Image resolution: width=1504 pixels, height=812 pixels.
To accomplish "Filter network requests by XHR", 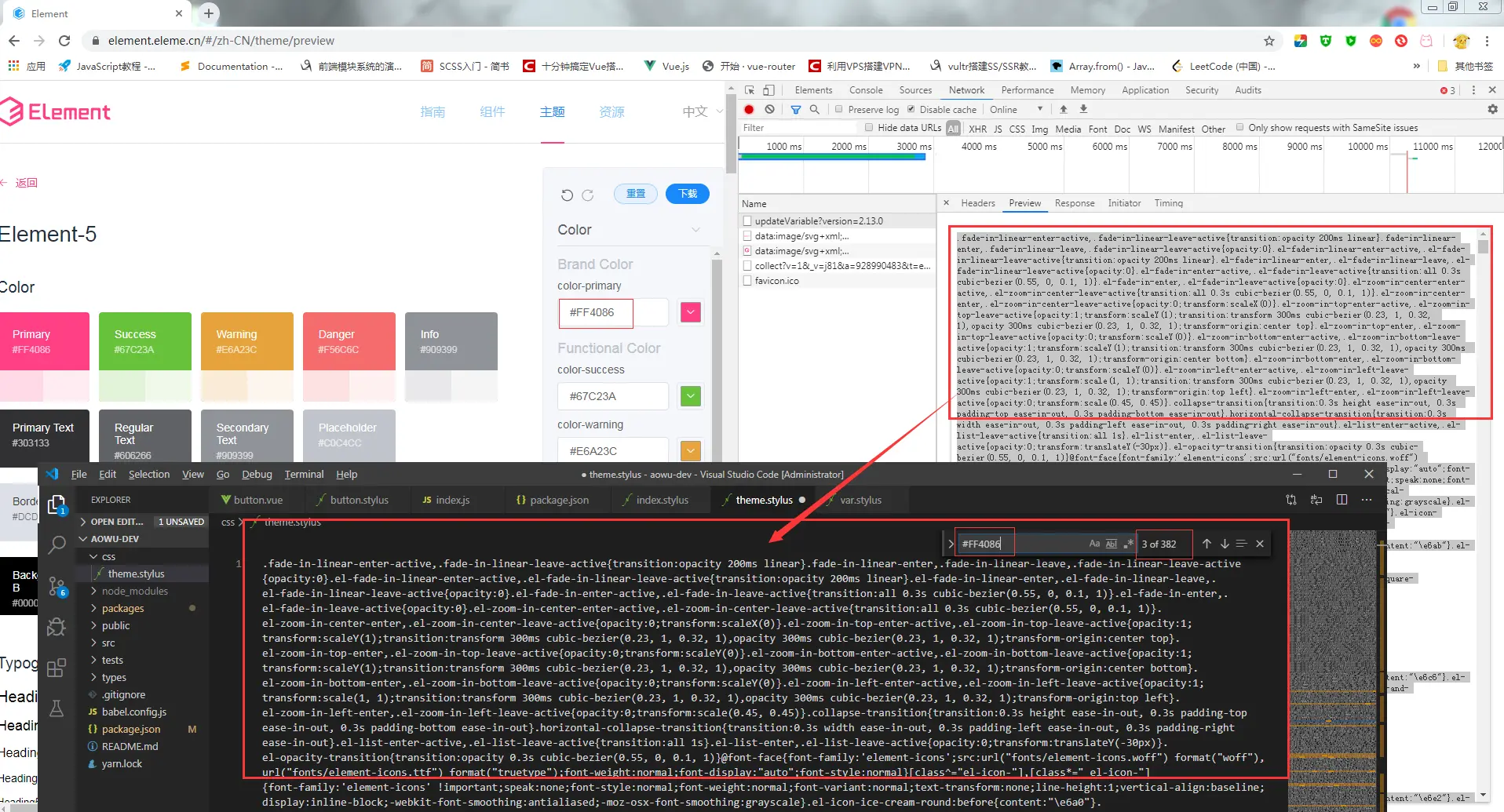I will tap(977, 129).
